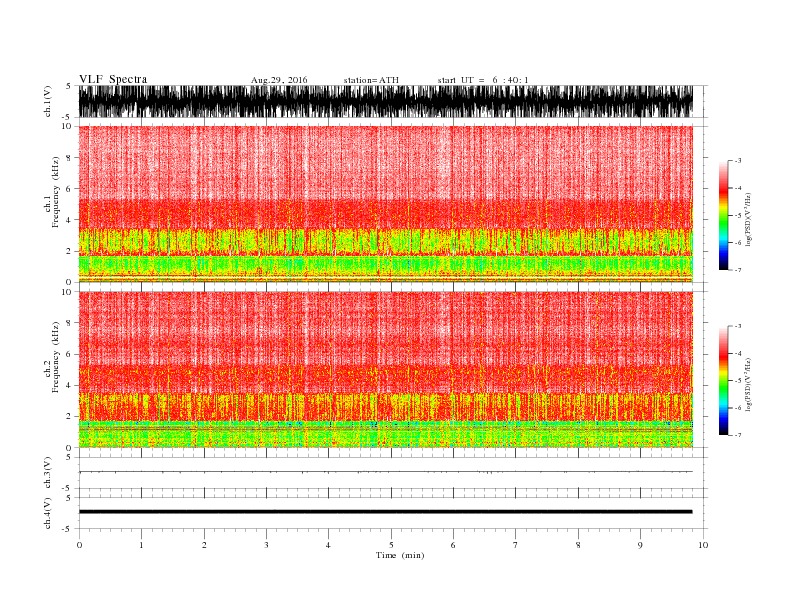Screen dimensions: 792x612
Task: Click '-7' on ch.2 color scale
Action: coord(737,435)
